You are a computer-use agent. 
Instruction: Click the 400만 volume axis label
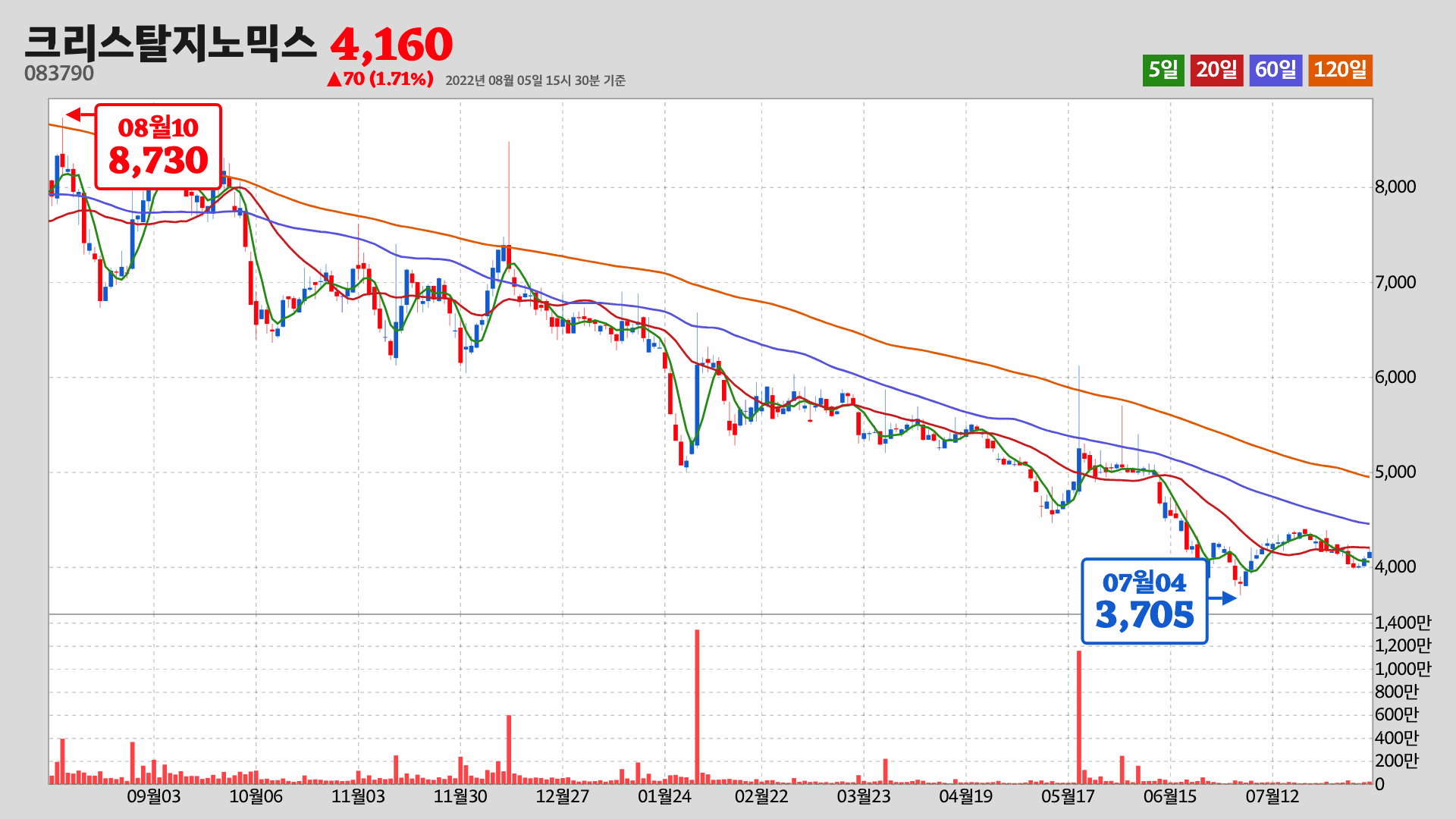click(x=1397, y=739)
